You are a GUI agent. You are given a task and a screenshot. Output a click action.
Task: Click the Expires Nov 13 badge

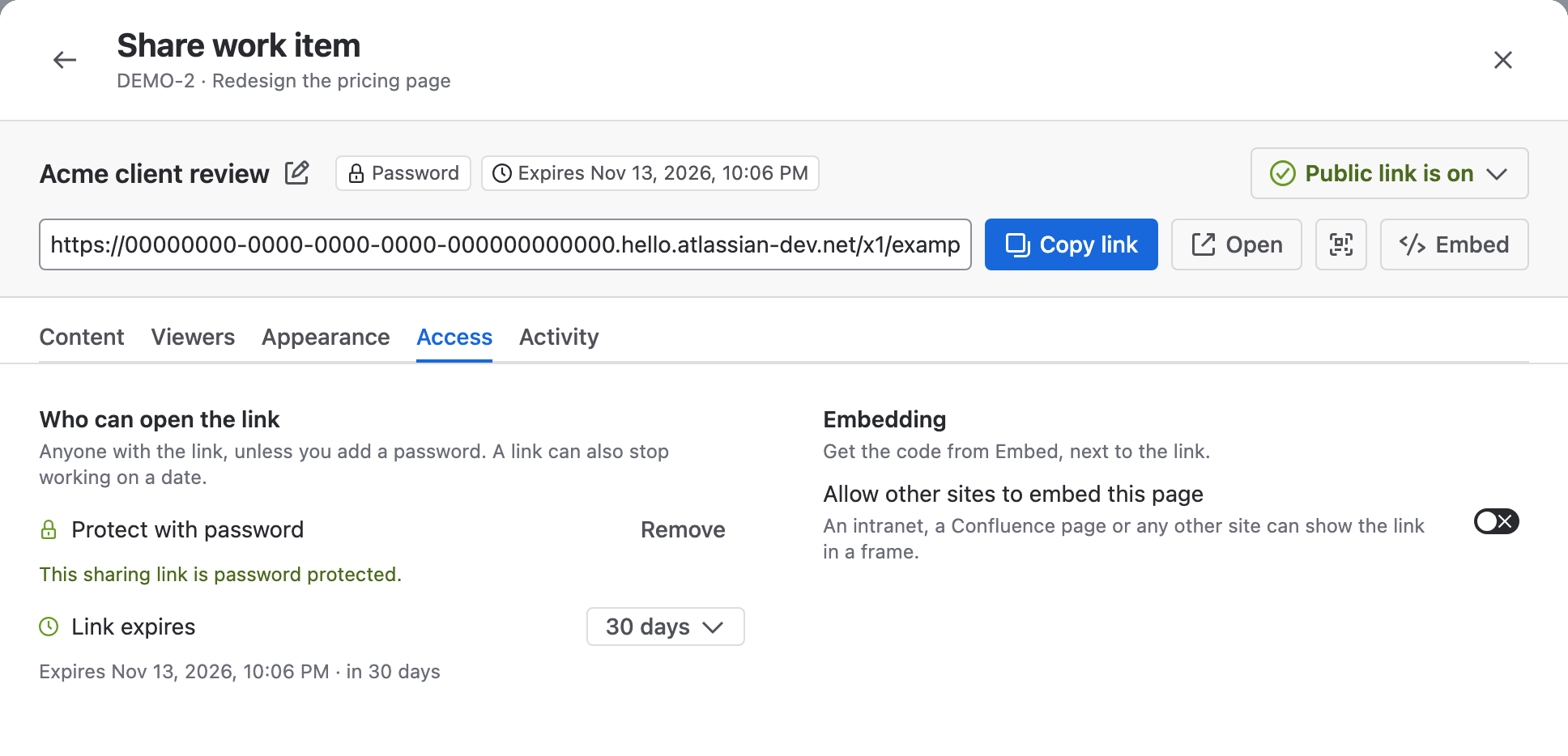650,173
